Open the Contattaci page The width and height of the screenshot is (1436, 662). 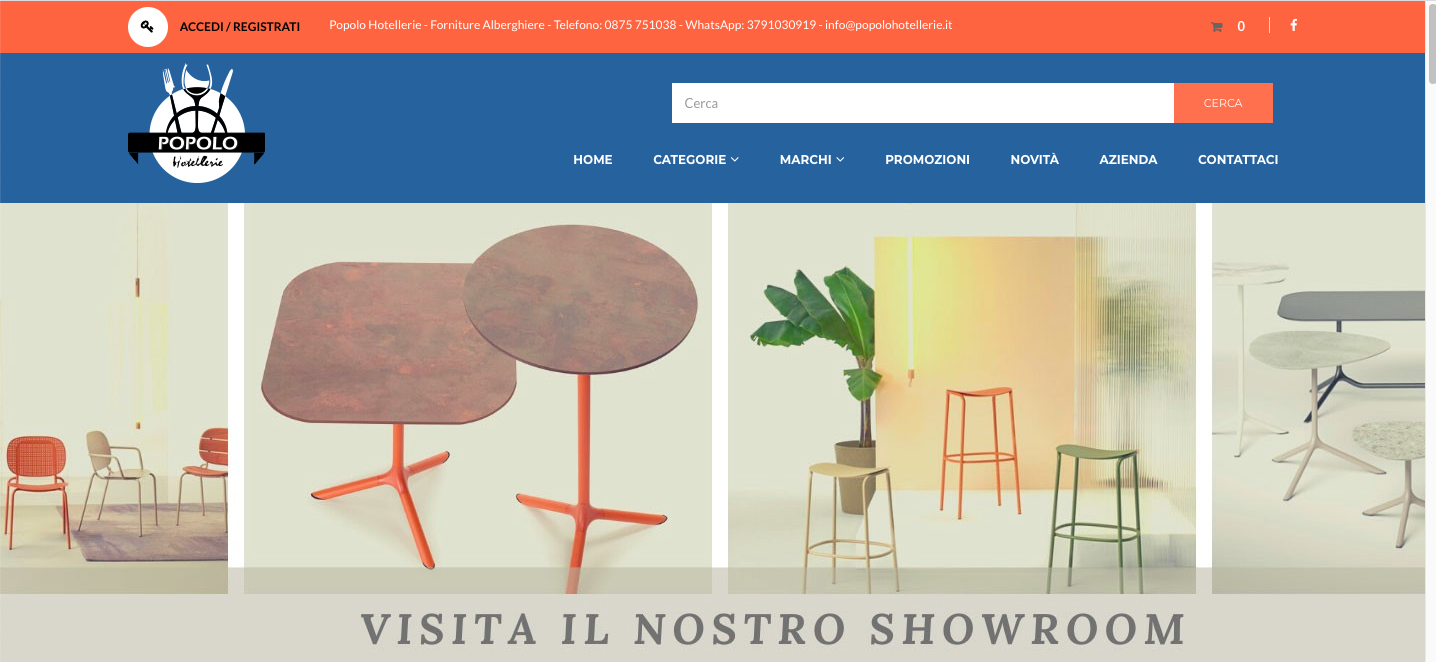pyautogui.click(x=1238, y=160)
